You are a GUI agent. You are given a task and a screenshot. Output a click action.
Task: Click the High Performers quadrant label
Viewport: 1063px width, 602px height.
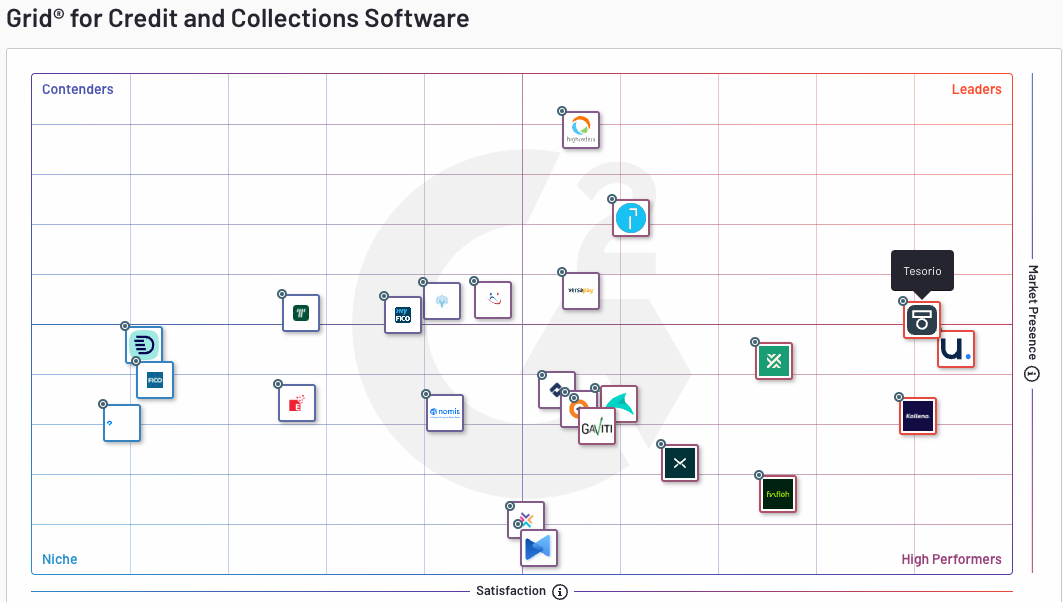point(951,559)
